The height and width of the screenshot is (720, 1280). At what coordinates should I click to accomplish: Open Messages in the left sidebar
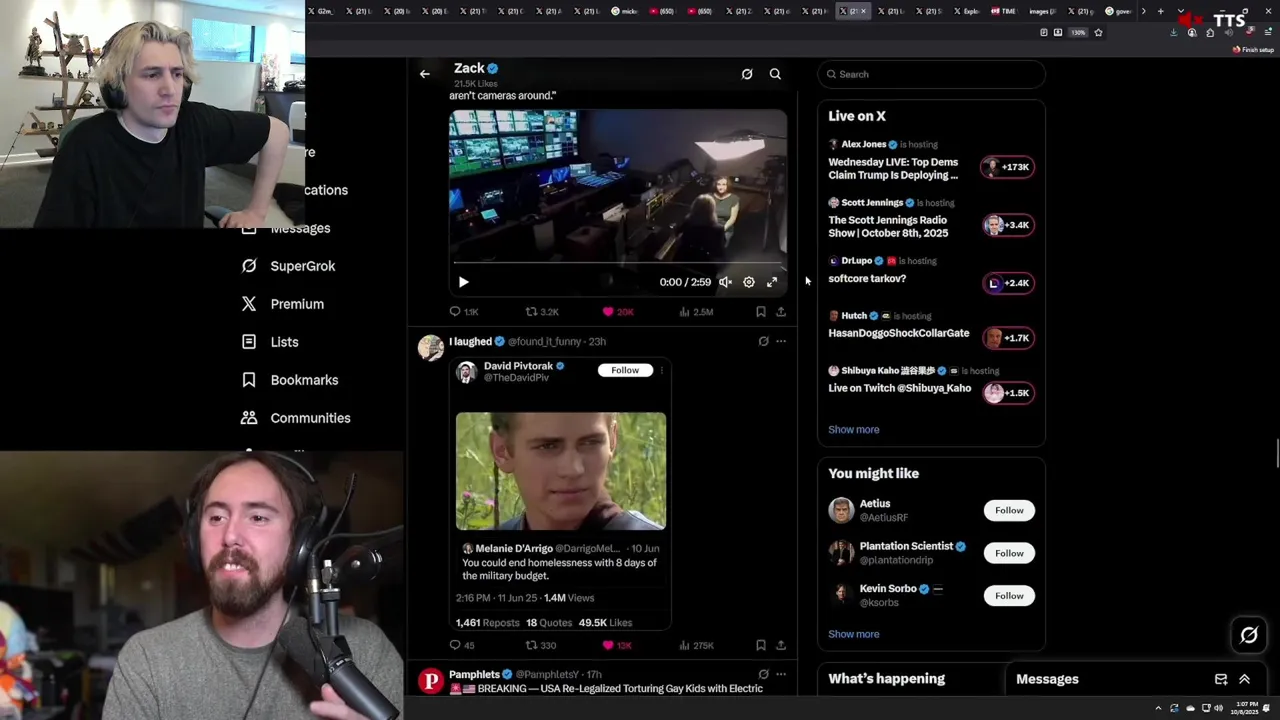point(285,228)
